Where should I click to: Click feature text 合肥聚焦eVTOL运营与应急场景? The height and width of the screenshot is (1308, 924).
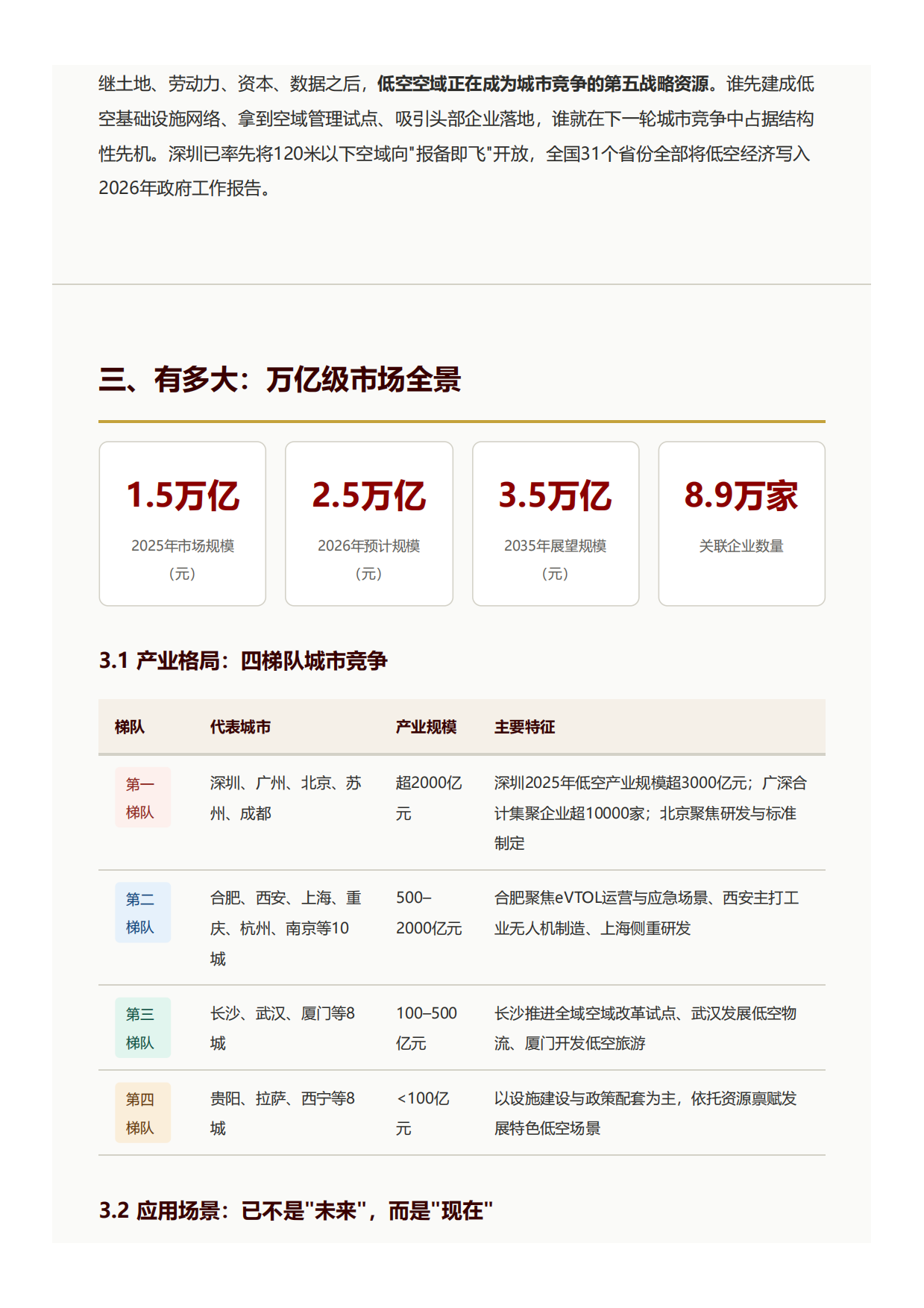647,913
